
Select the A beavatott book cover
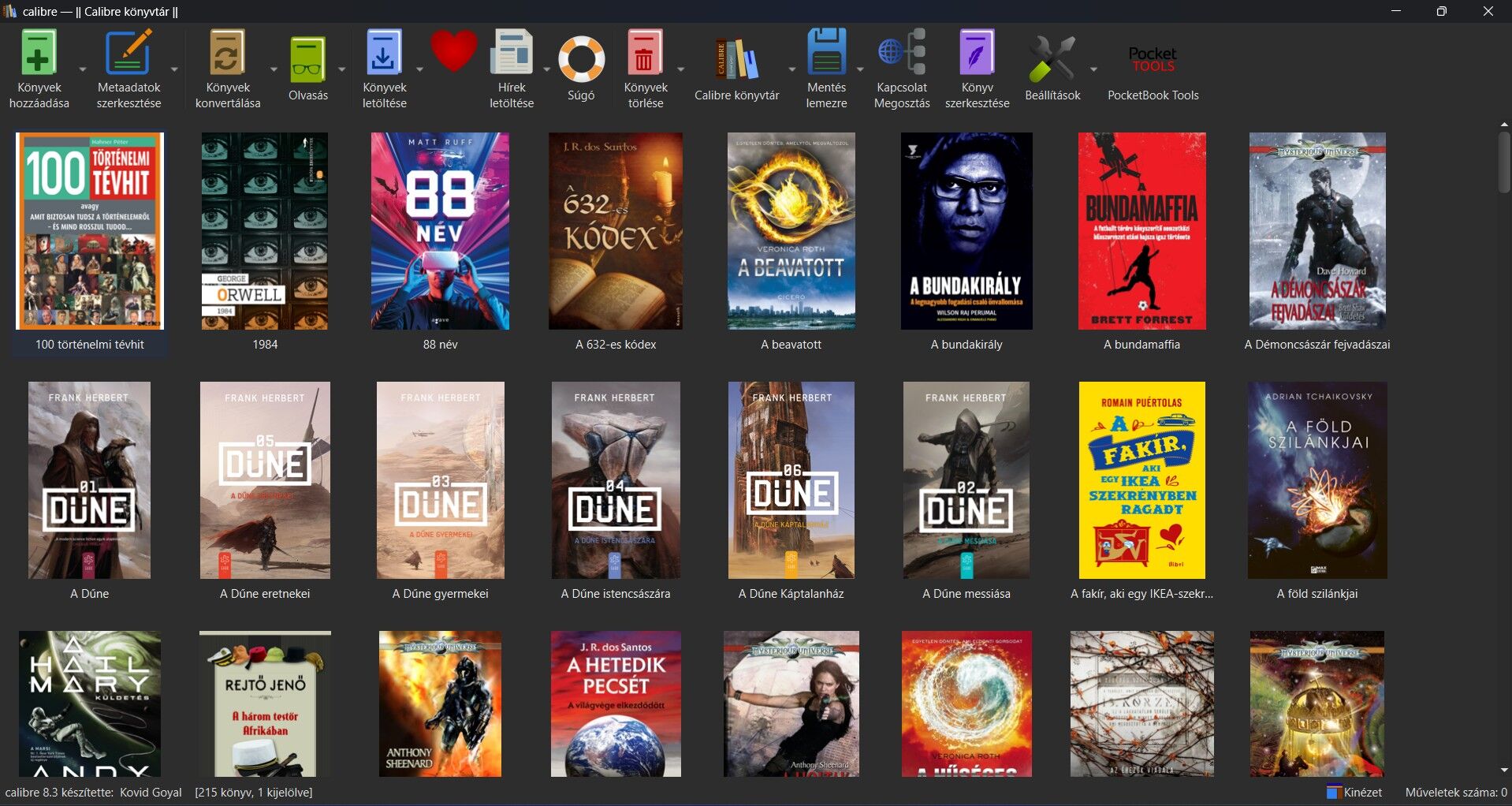point(791,231)
